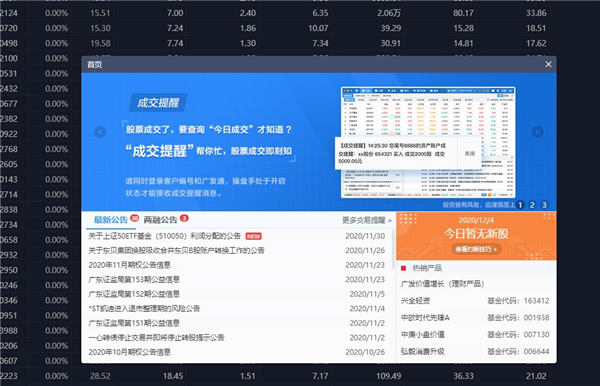Click value 28.52 in bottom table row
600x386 pixels.
tap(100, 376)
